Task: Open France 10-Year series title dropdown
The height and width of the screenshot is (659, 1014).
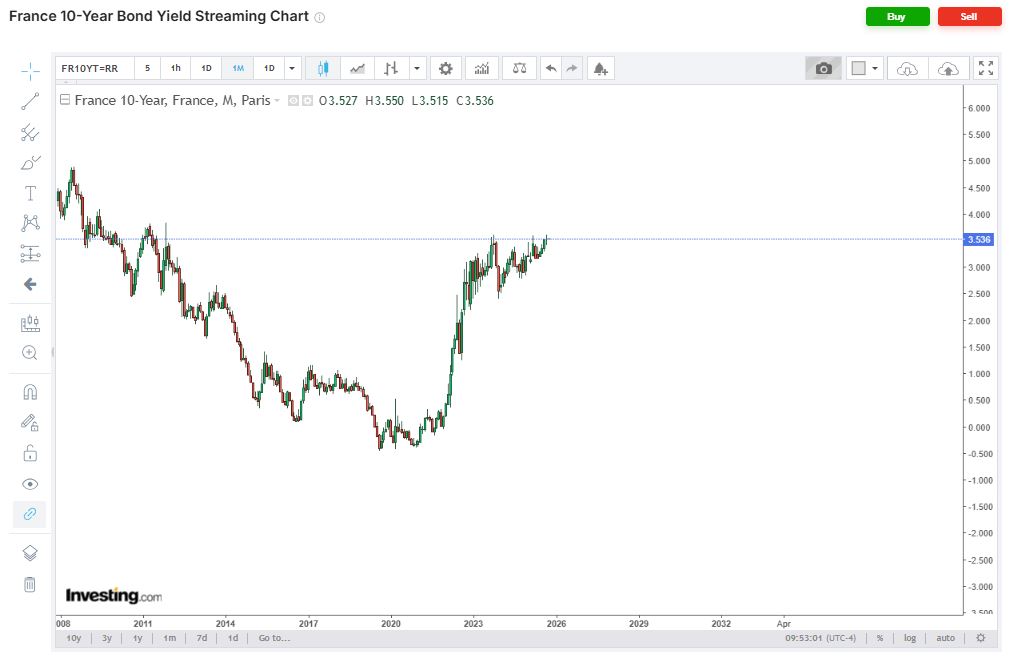Action: (x=277, y=100)
